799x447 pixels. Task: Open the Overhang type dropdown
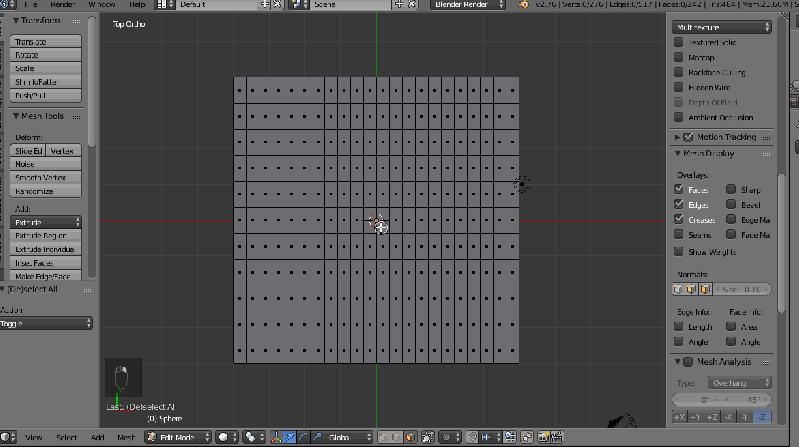tap(739, 383)
